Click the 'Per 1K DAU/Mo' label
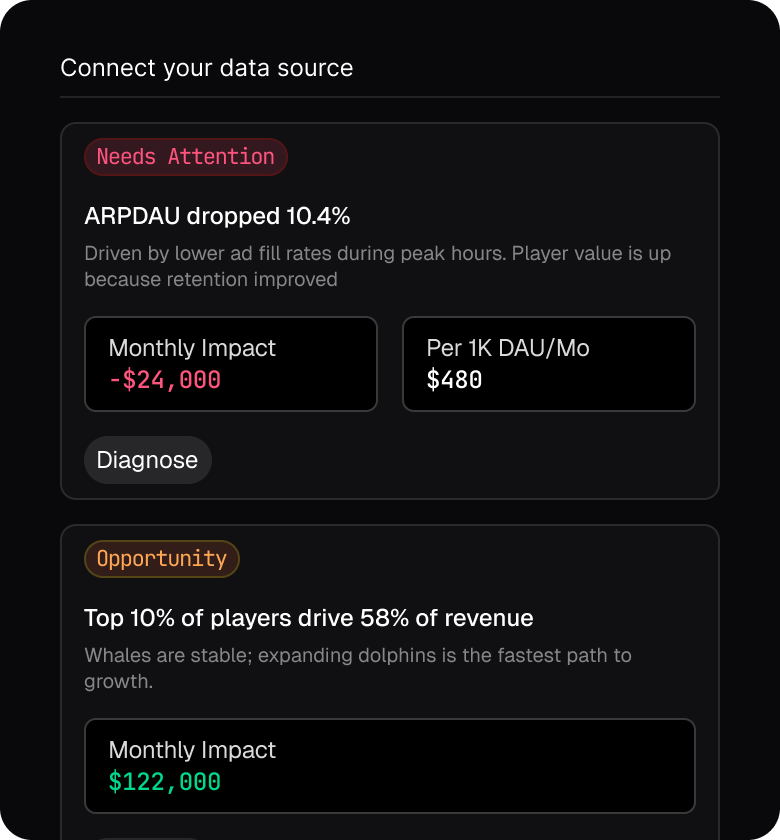 (508, 348)
